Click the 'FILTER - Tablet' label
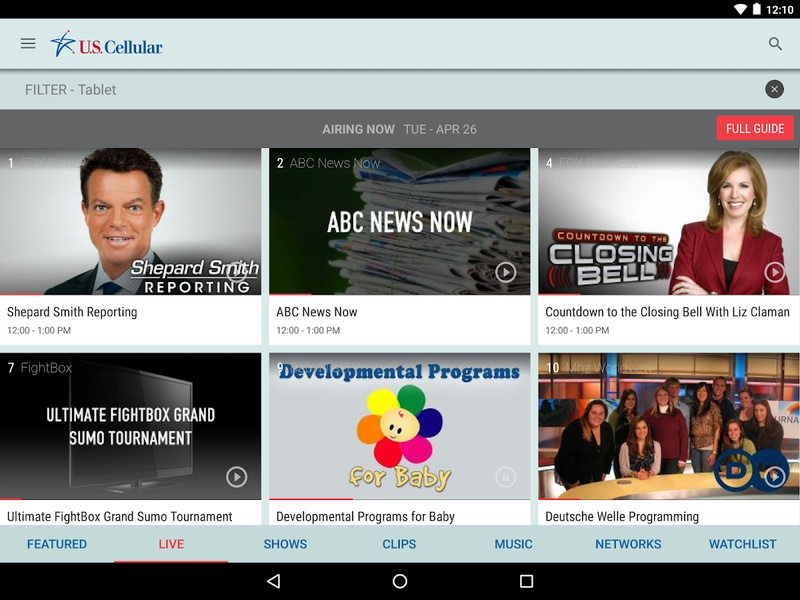 (70, 90)
